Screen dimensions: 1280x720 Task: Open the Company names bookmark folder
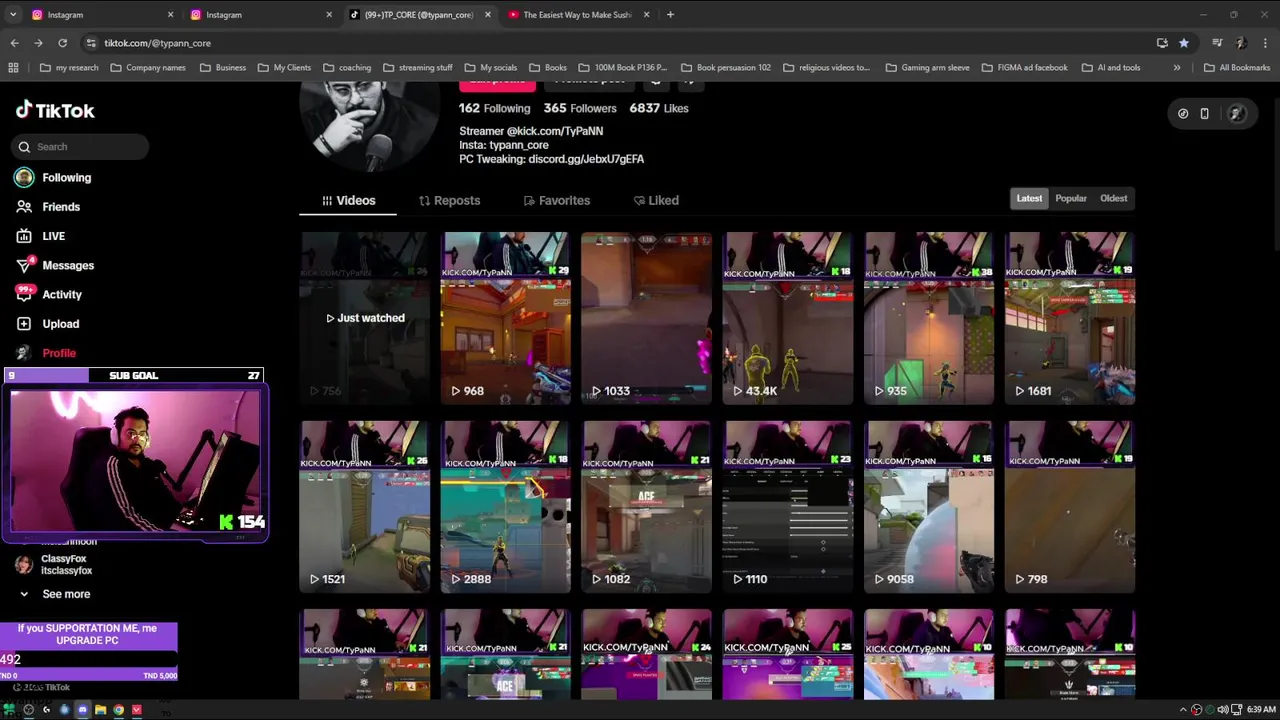click(x=148, y=68)
